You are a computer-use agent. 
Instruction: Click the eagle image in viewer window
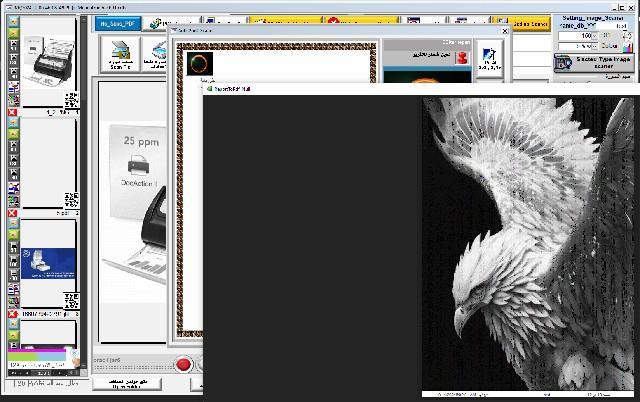(528, 244)
